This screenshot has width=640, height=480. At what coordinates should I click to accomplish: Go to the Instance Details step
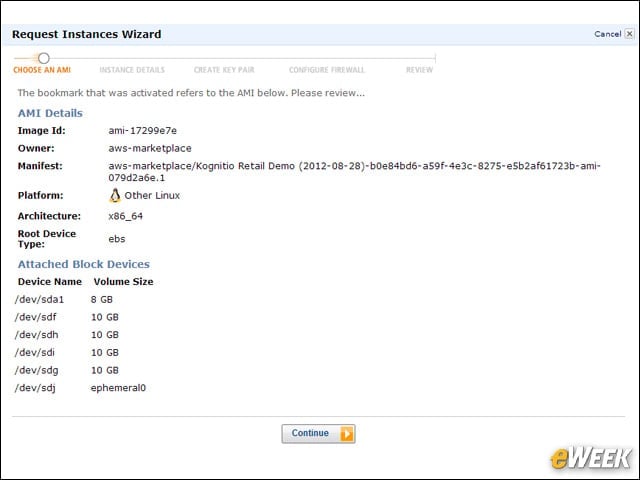132,70
